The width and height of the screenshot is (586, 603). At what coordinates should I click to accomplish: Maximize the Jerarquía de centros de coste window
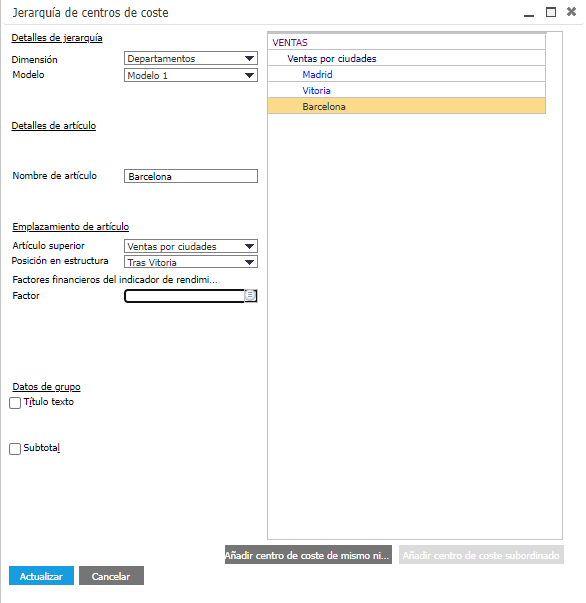551,12
